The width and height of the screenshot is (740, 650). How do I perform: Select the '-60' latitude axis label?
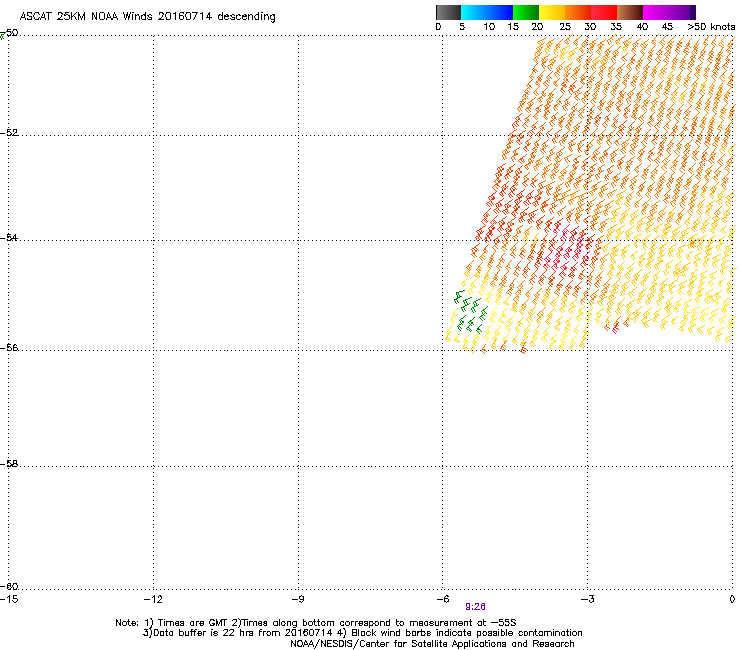[9, 586]
